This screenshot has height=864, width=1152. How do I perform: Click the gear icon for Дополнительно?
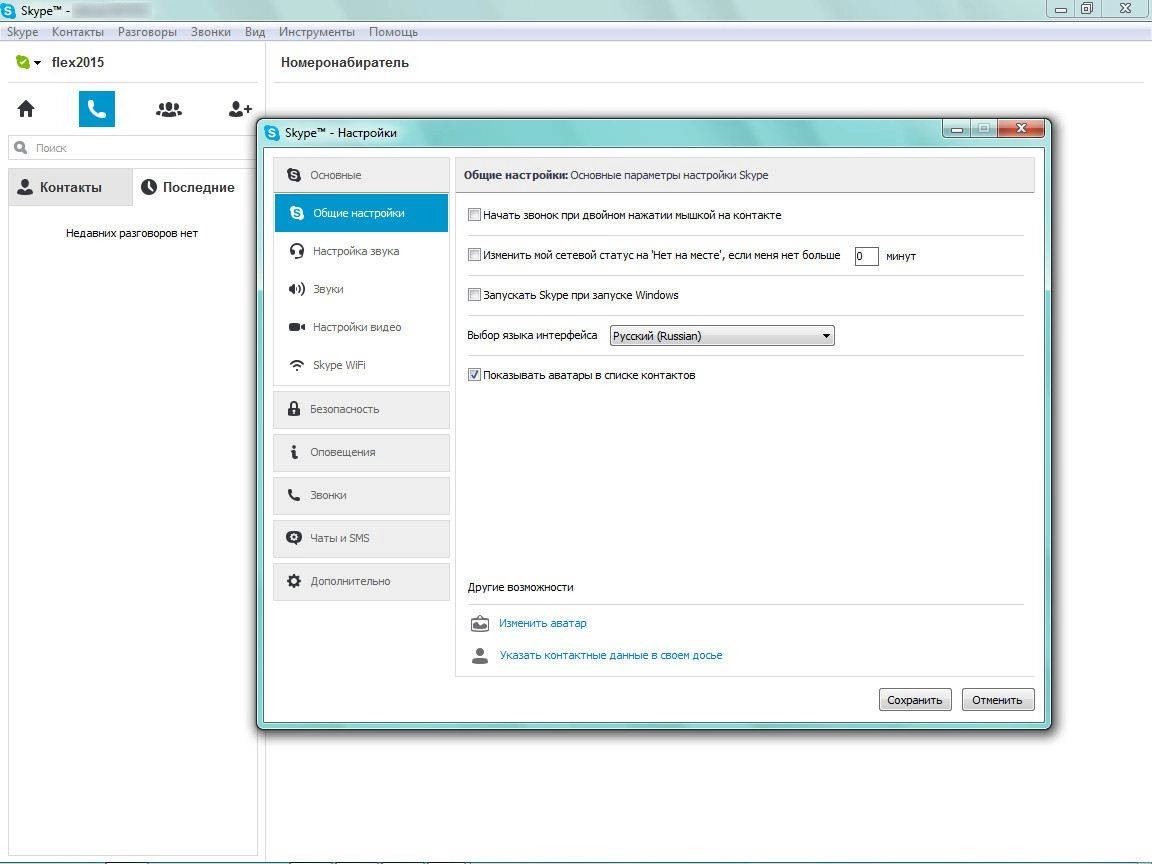tap(294, 581)
